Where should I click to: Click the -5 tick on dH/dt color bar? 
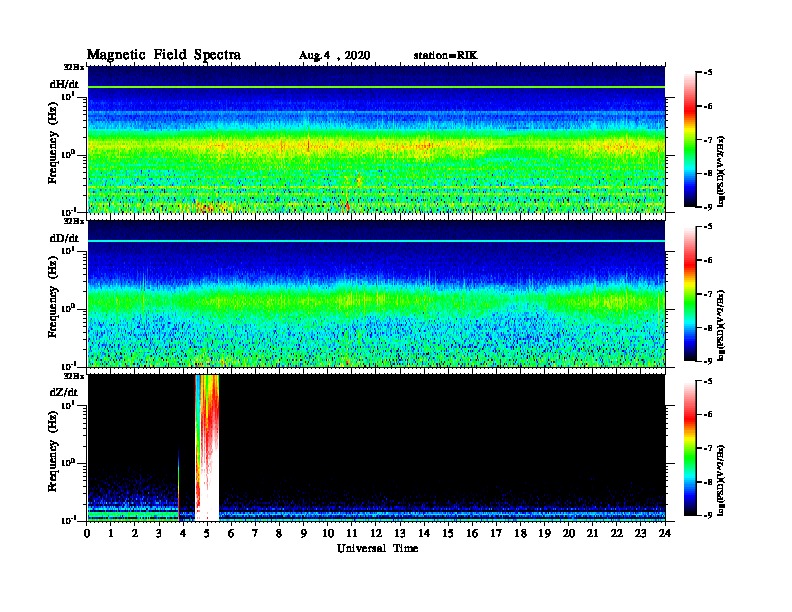[x=708, y=73]
